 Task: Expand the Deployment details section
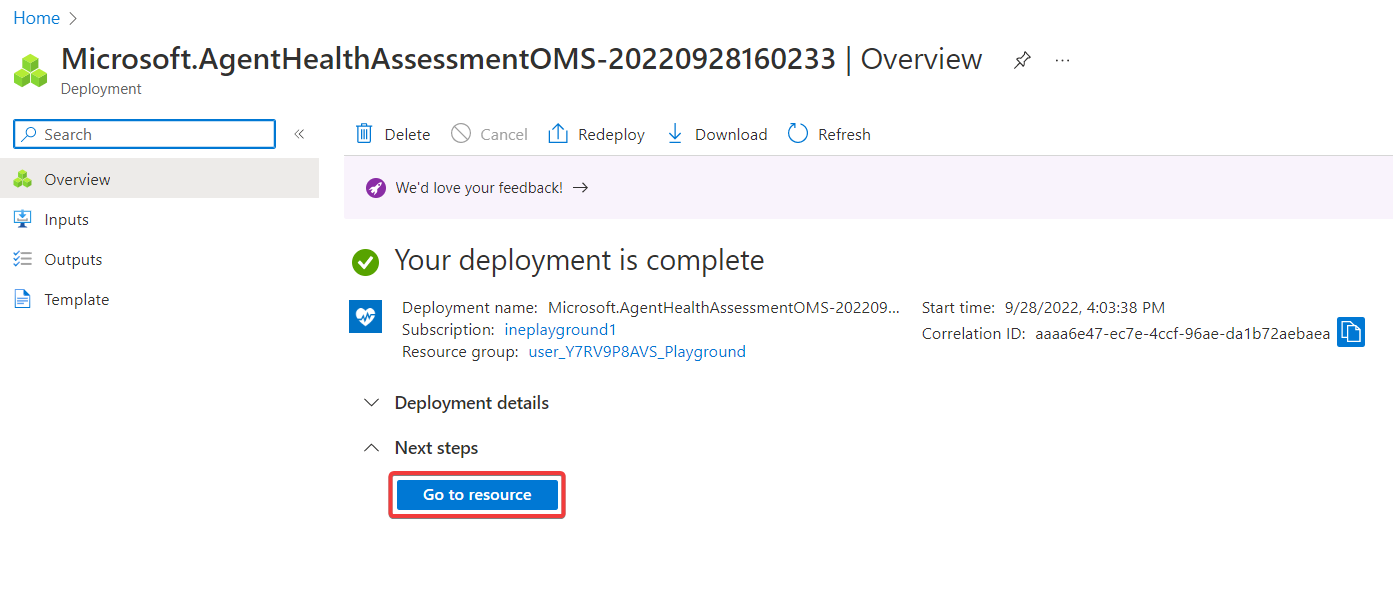372,403
